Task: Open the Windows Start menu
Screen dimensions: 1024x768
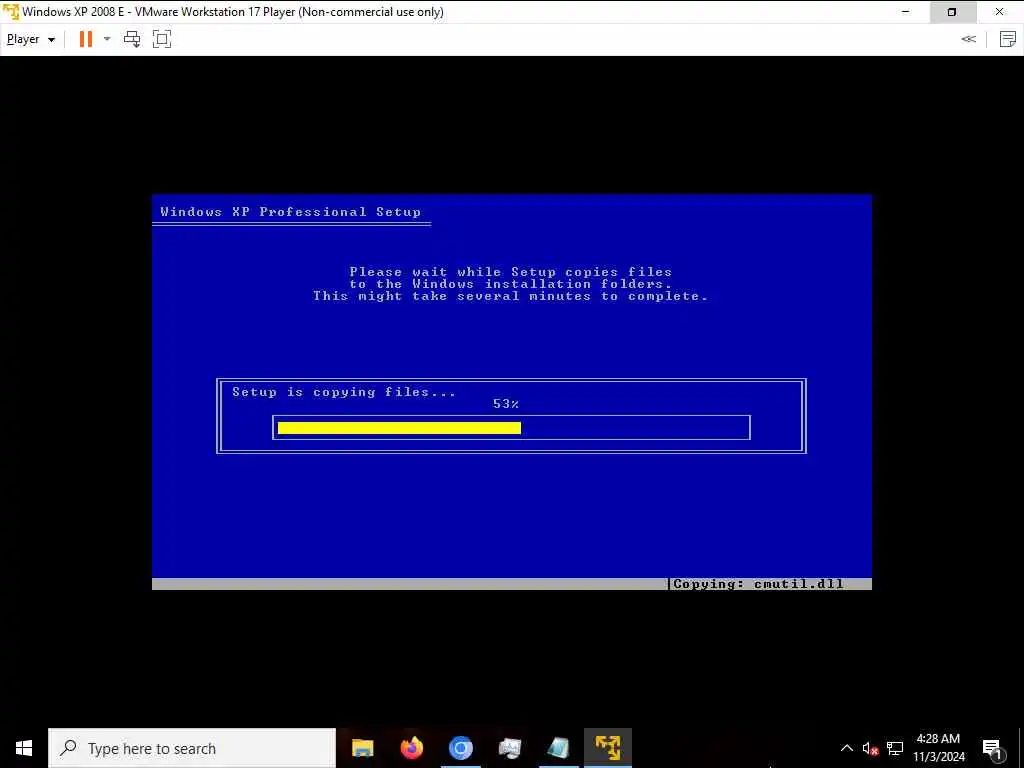Action: (x=24, y=748)
